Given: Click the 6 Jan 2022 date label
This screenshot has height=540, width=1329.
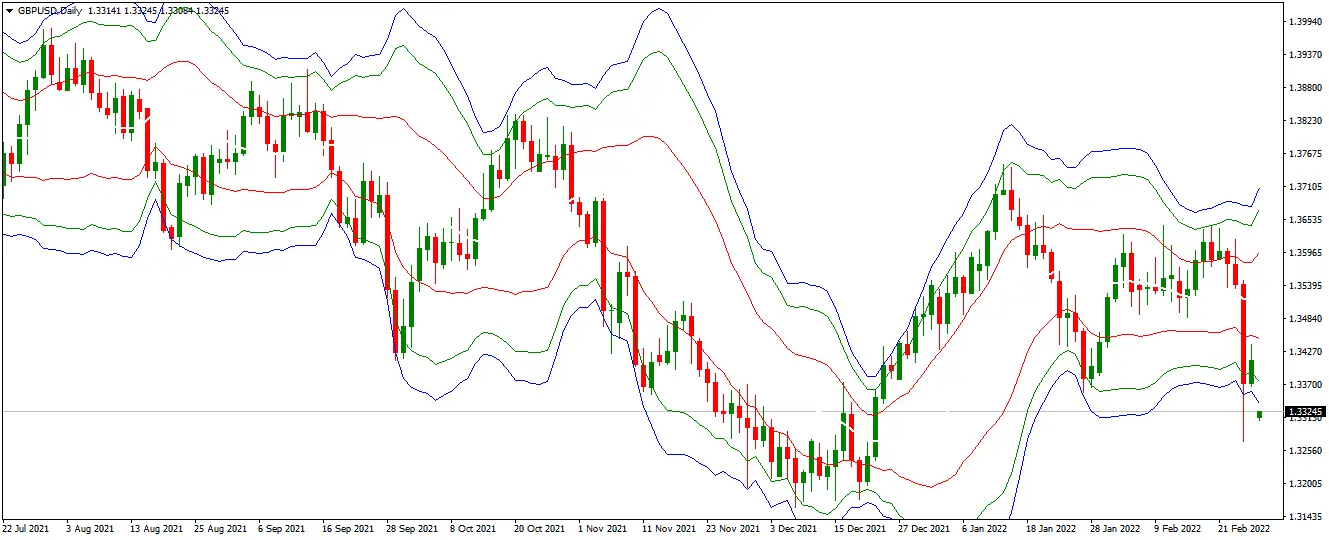Looking at the screenshot, I should coord(985,528).
